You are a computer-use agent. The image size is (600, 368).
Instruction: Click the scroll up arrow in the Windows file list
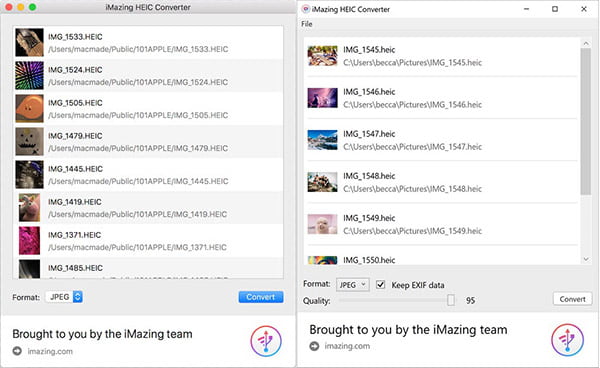pyautogui.click(x=586, y=44)
